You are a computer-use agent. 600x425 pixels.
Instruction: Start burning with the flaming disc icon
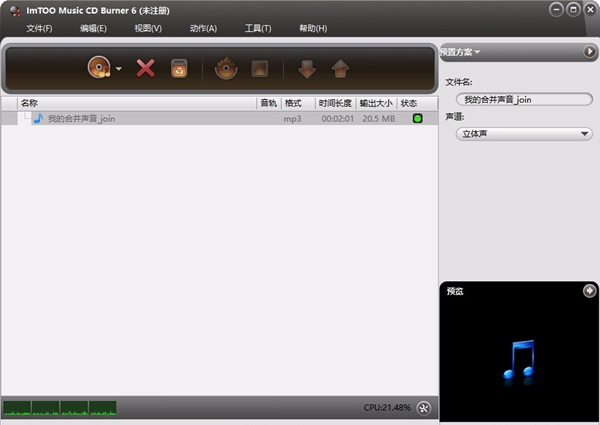226,68
